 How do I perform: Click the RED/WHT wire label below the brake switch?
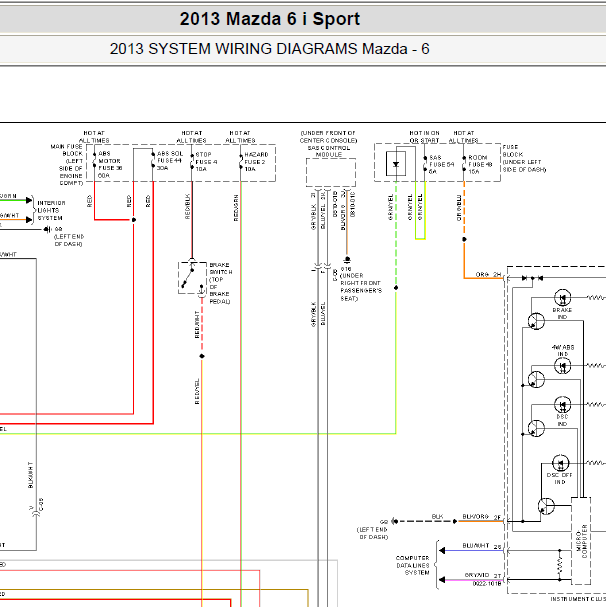[x=197, y=324]
